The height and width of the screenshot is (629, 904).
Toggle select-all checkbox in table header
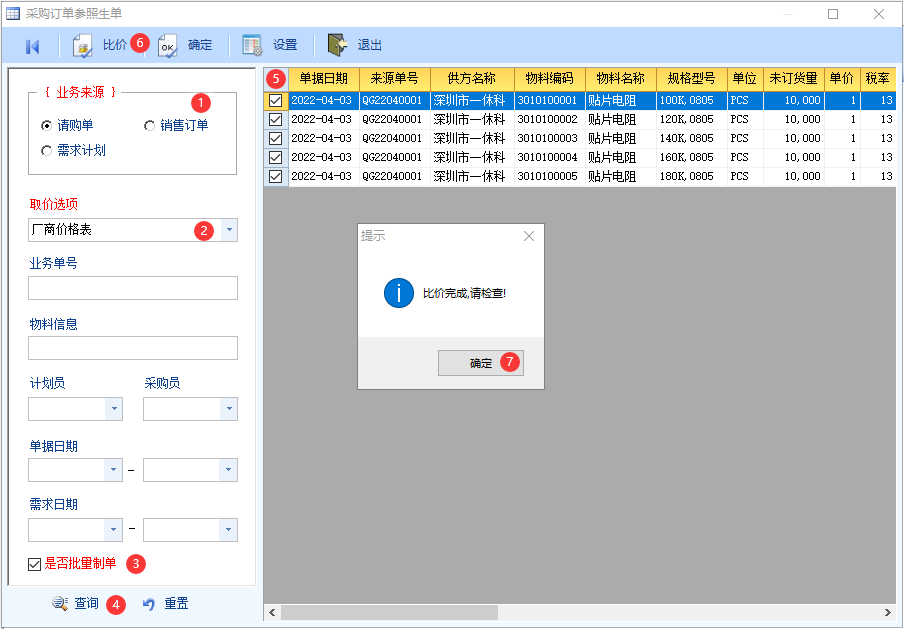276,79
